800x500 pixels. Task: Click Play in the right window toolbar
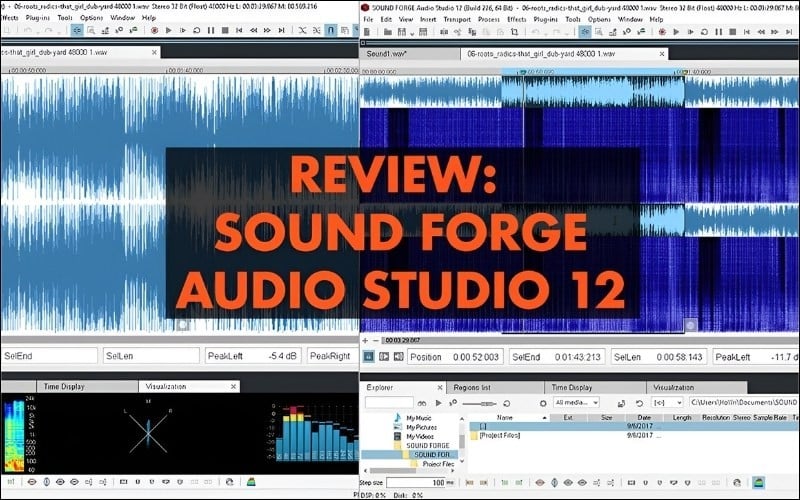tap(676, 32)
